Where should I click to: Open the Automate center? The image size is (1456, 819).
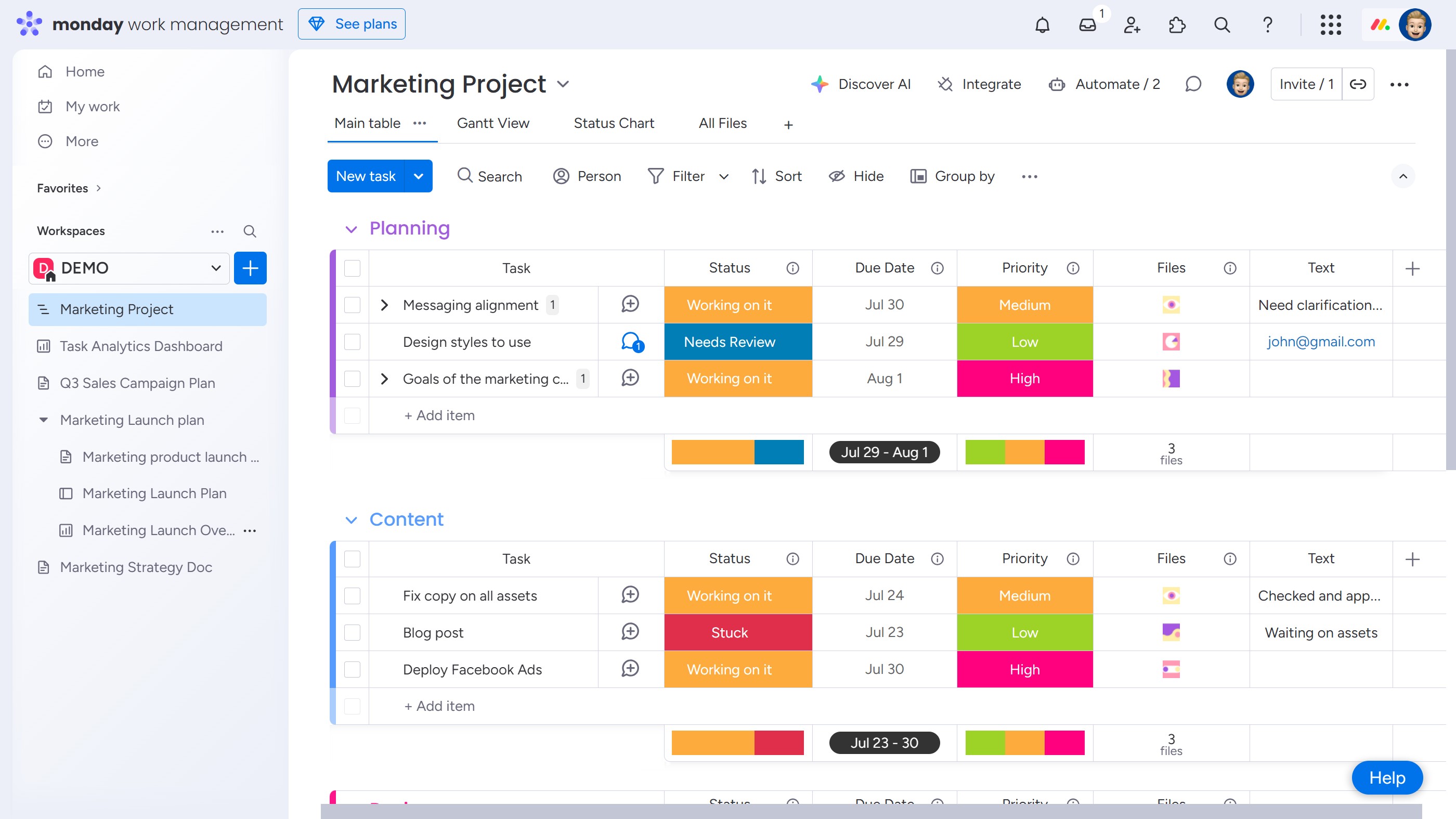[1104, 84]
